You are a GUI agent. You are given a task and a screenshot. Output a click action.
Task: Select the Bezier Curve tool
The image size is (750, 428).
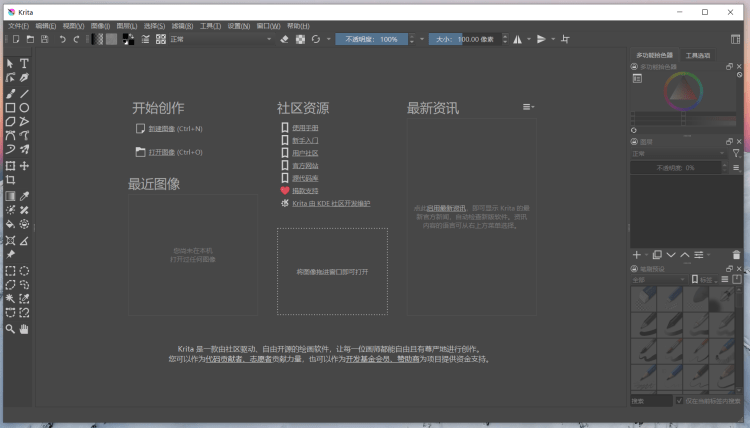click(x=10, y=135)
